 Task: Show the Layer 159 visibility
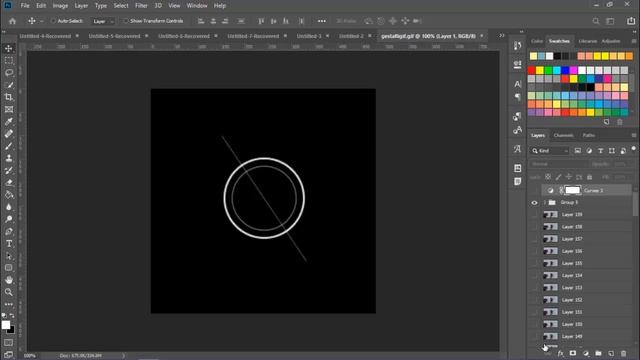[x=534, y=215]
